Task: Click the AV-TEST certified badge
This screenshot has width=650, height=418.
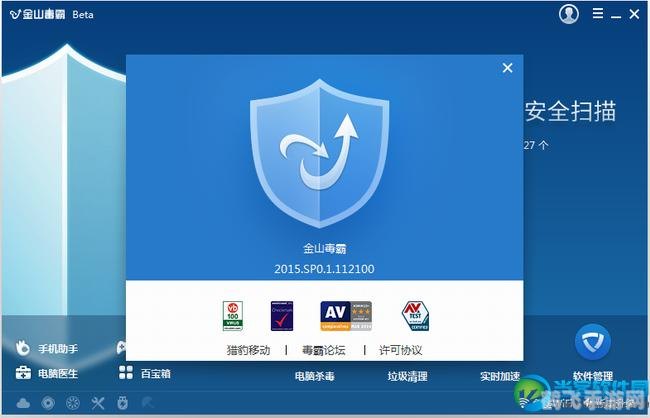Action: click(x=415, y=316)
